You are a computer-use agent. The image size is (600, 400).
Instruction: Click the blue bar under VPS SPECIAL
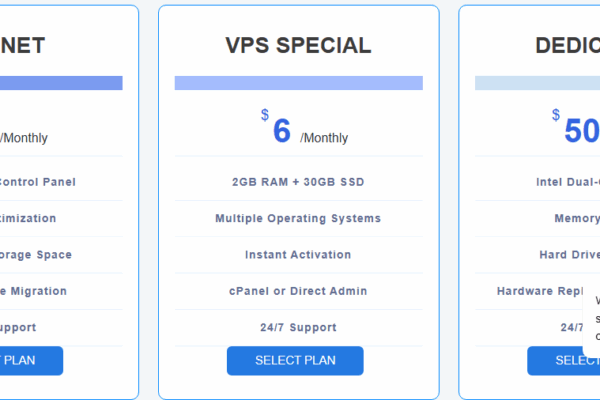(298, 83)
